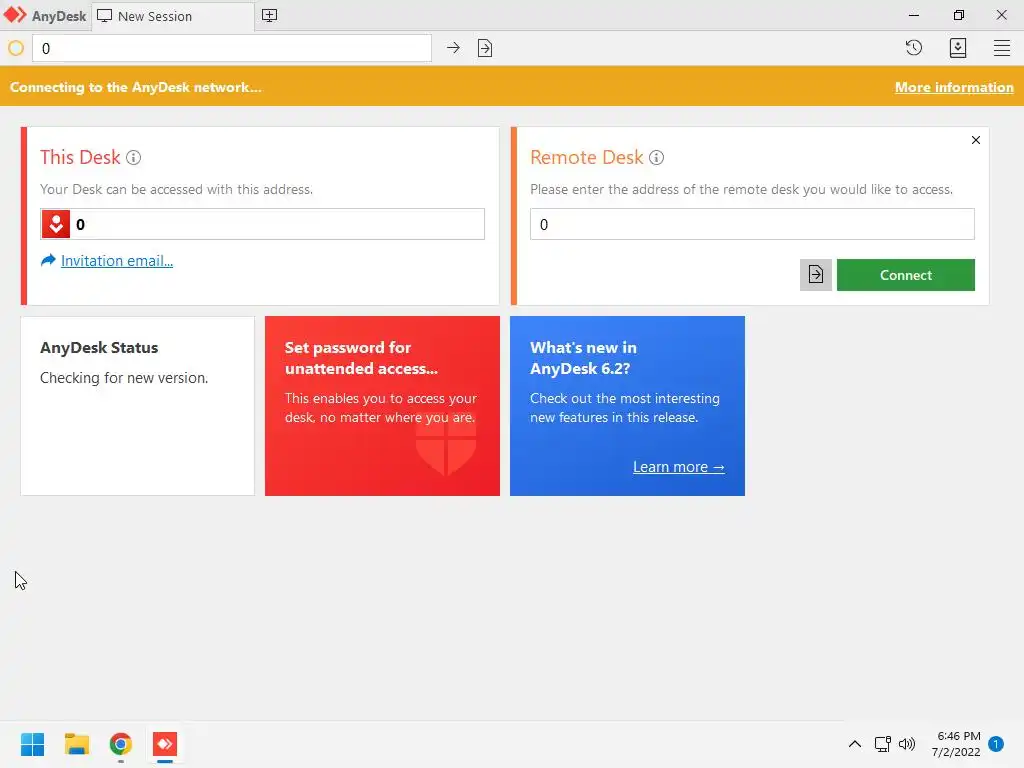Click the connection status circle indicator
Screen dimensions: 1024x768
coord(16,48)
